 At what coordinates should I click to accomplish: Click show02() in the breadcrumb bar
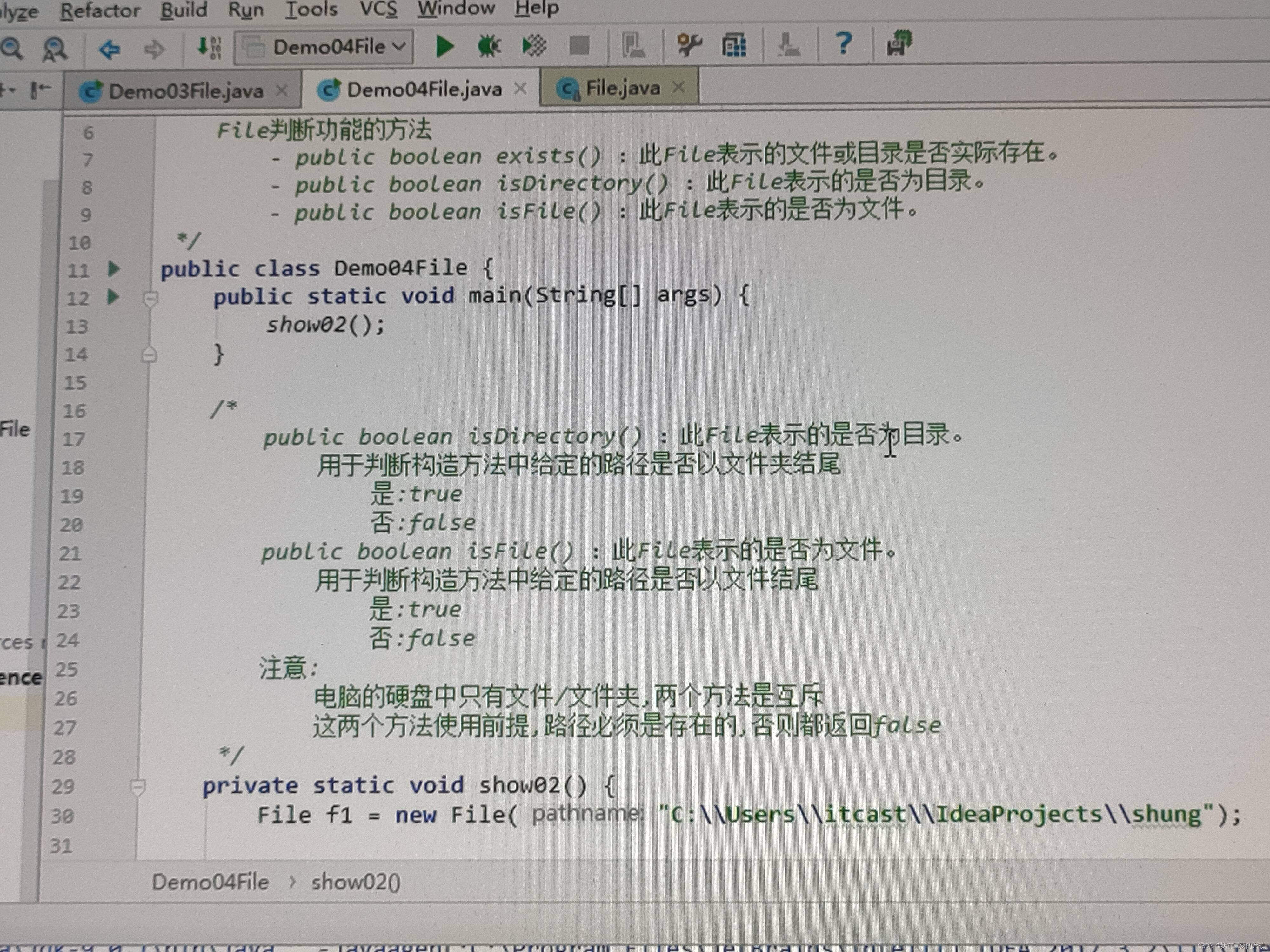355,882
